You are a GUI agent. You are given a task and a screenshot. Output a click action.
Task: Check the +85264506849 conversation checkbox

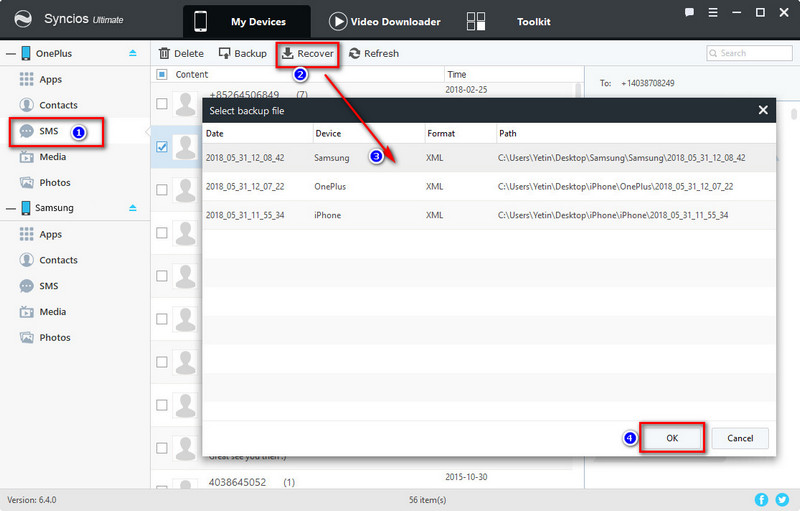[x=162, y=104]
